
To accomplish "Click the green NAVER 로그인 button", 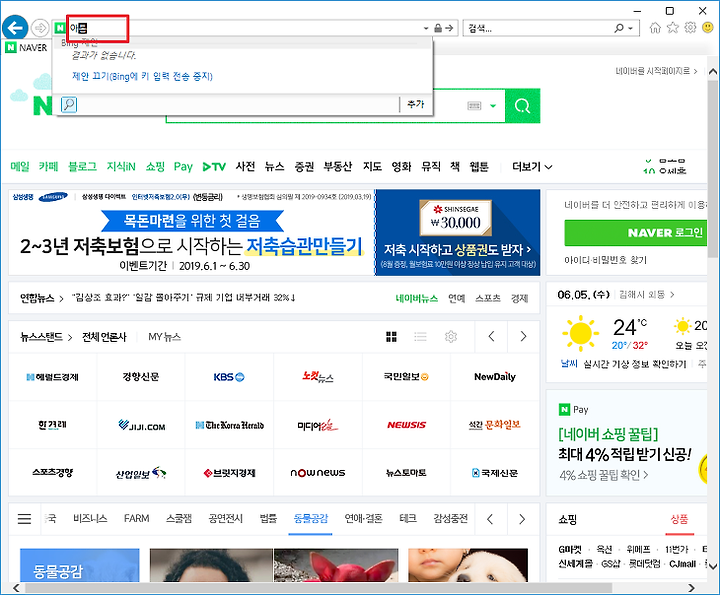I will coord(636,233).
